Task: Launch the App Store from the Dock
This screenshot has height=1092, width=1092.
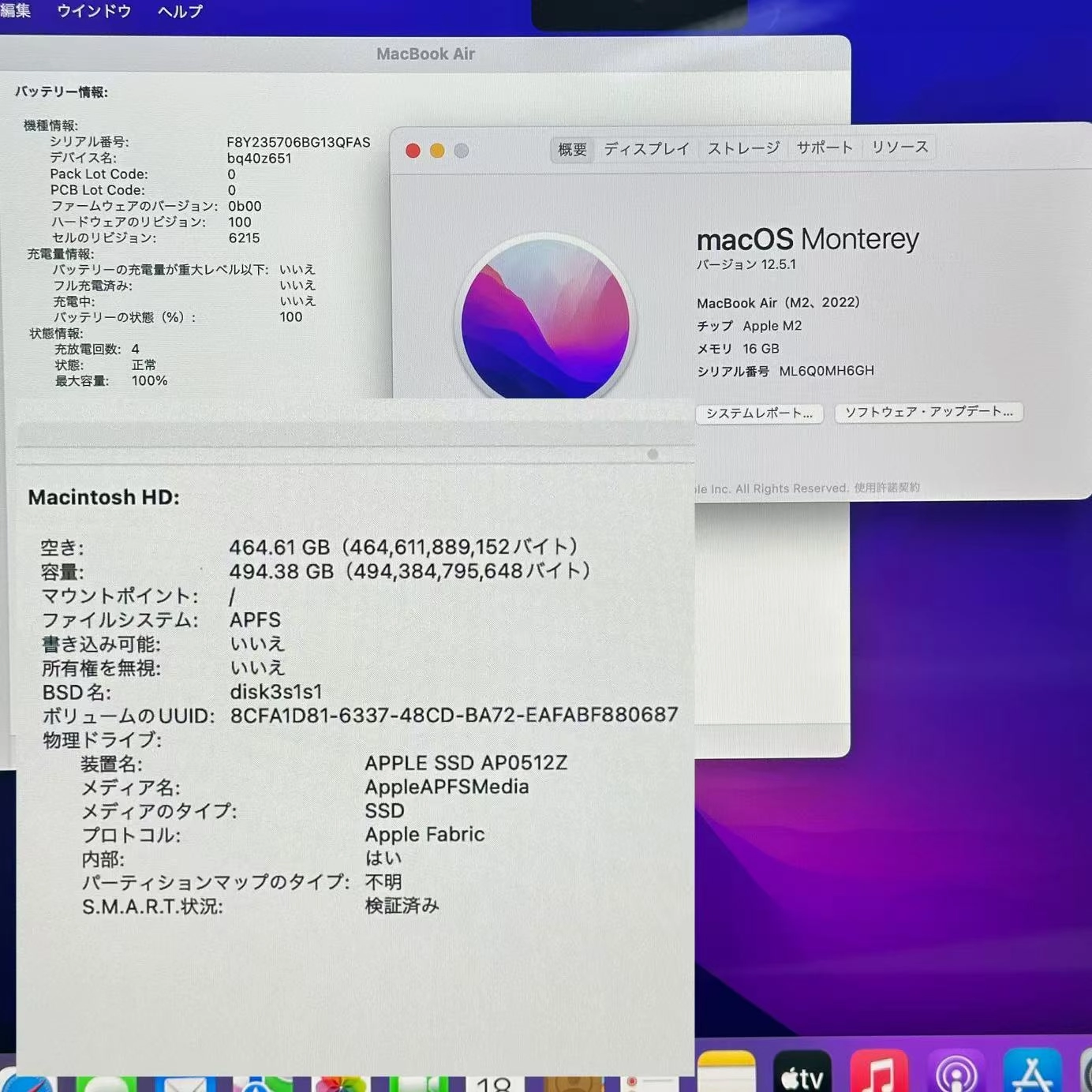Action: (1034, 1075)
